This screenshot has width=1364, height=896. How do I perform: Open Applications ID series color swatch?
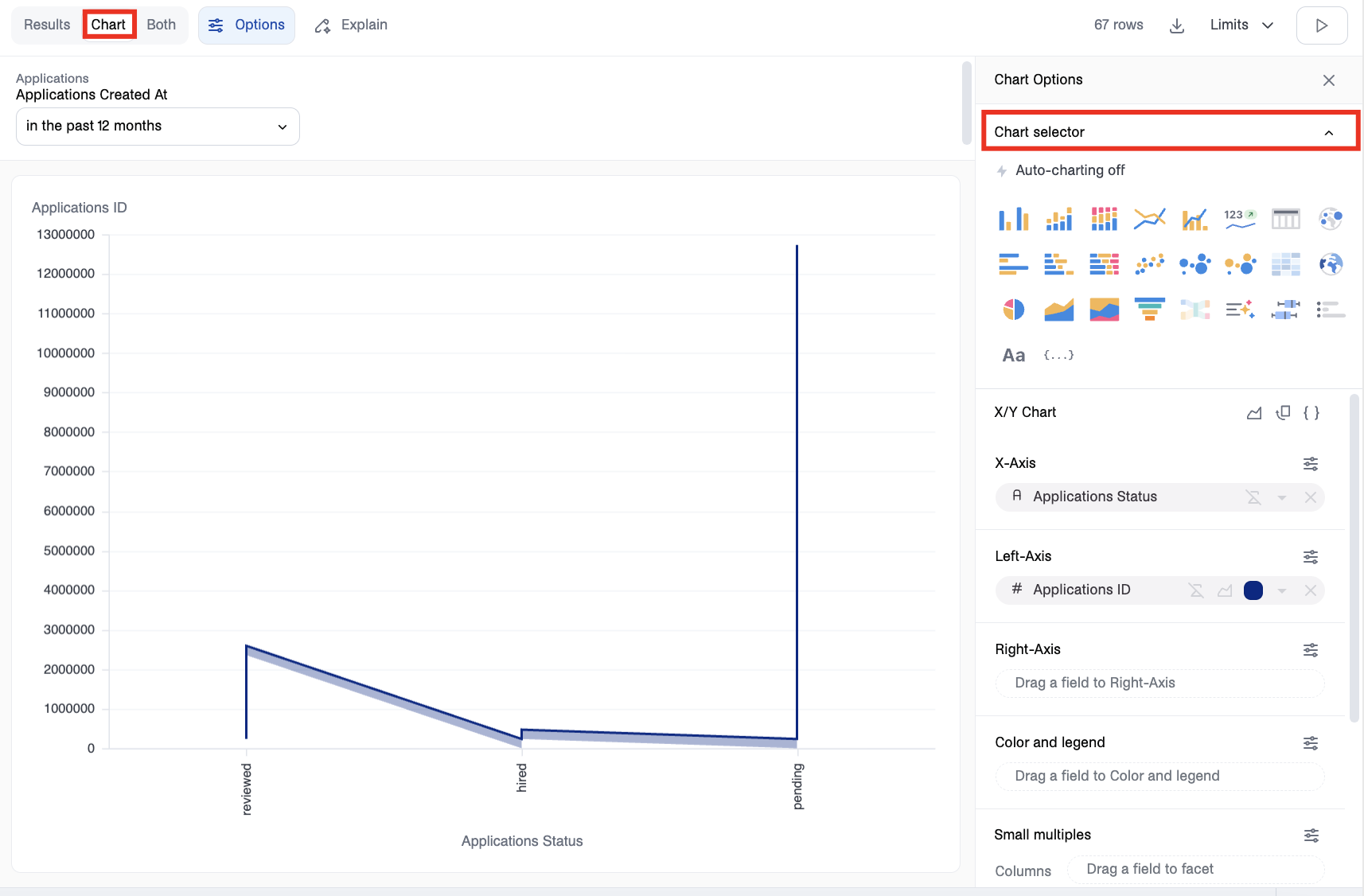(x=1253, y=590)
